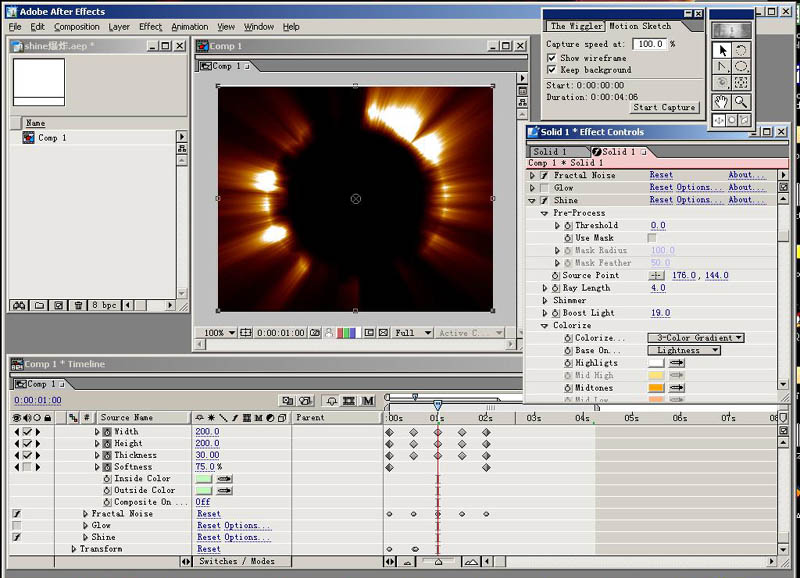This screenshot has width=800, height=578.
Task: Reset Transform in the timeline
Action: click(x=209, y=549)
